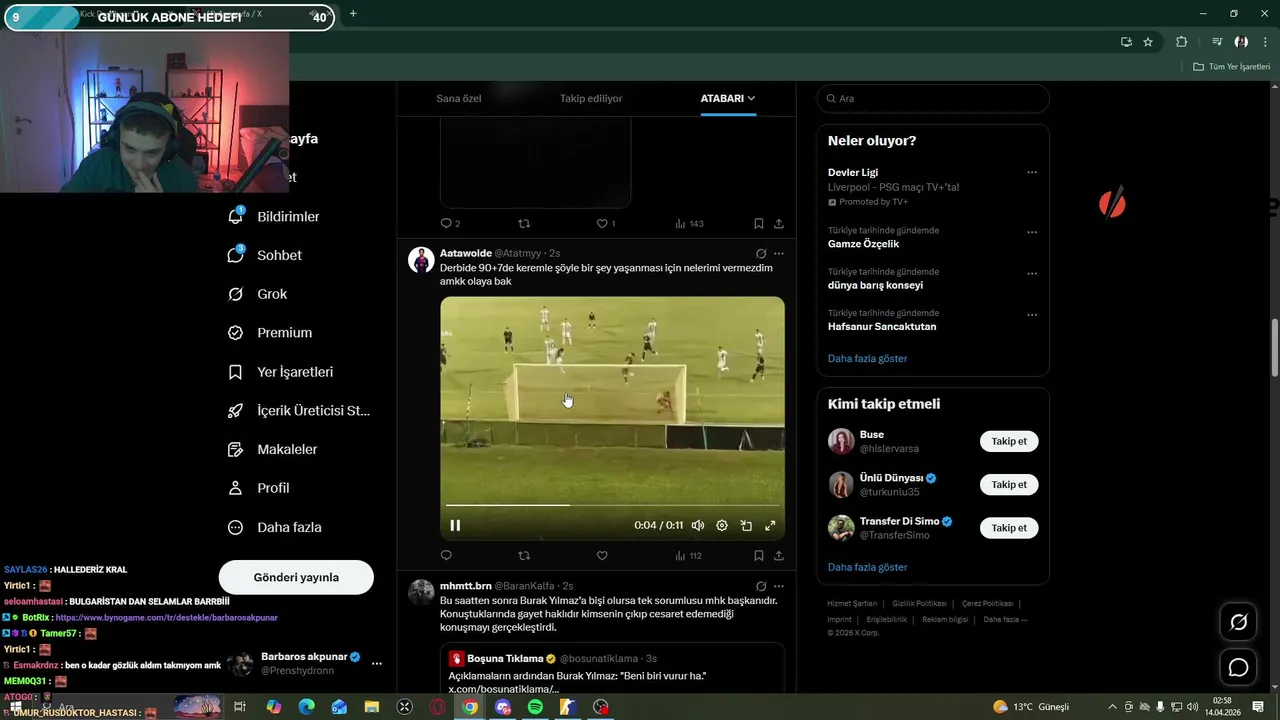The image size is (1280, 720).
Task: Click Daha fazla göster under trends
Action: tap(867, 358)
